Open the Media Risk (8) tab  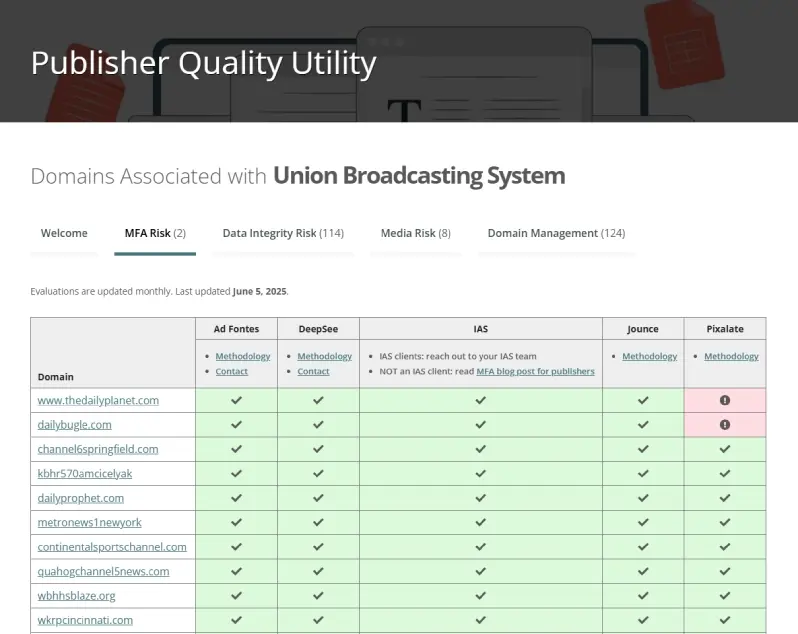pos(416,233)
